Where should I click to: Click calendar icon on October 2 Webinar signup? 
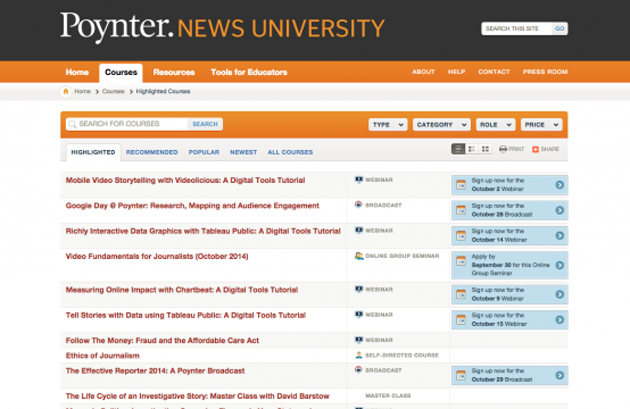461,185
